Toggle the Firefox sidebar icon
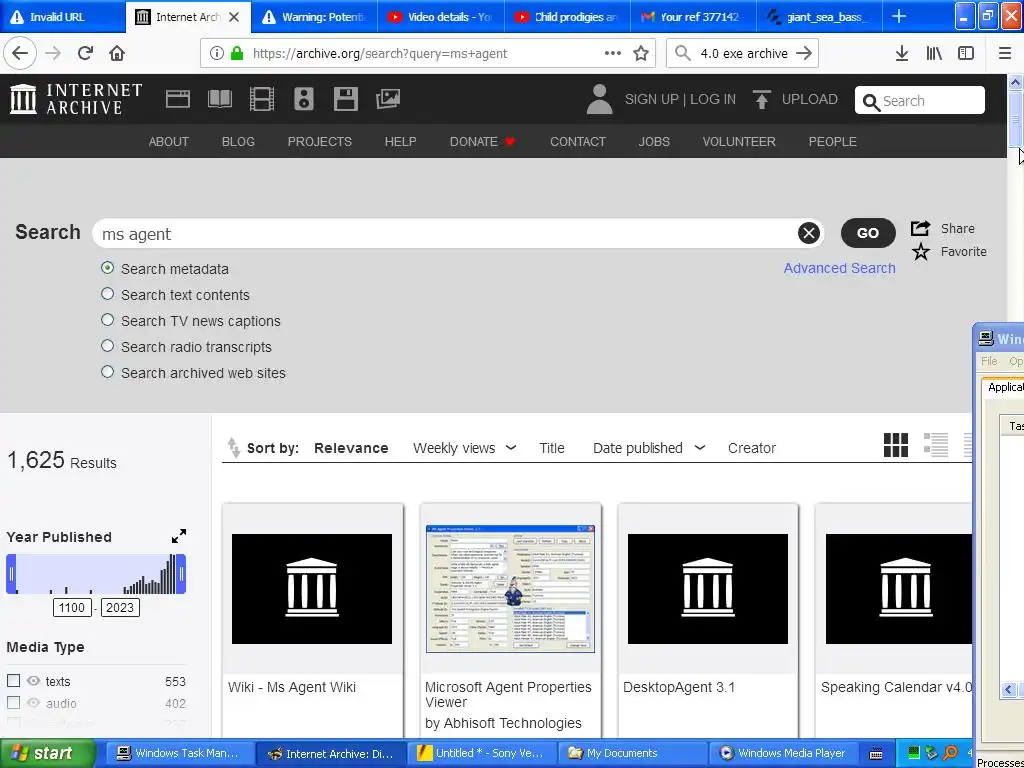1024x768 pixels. point(966,54)
